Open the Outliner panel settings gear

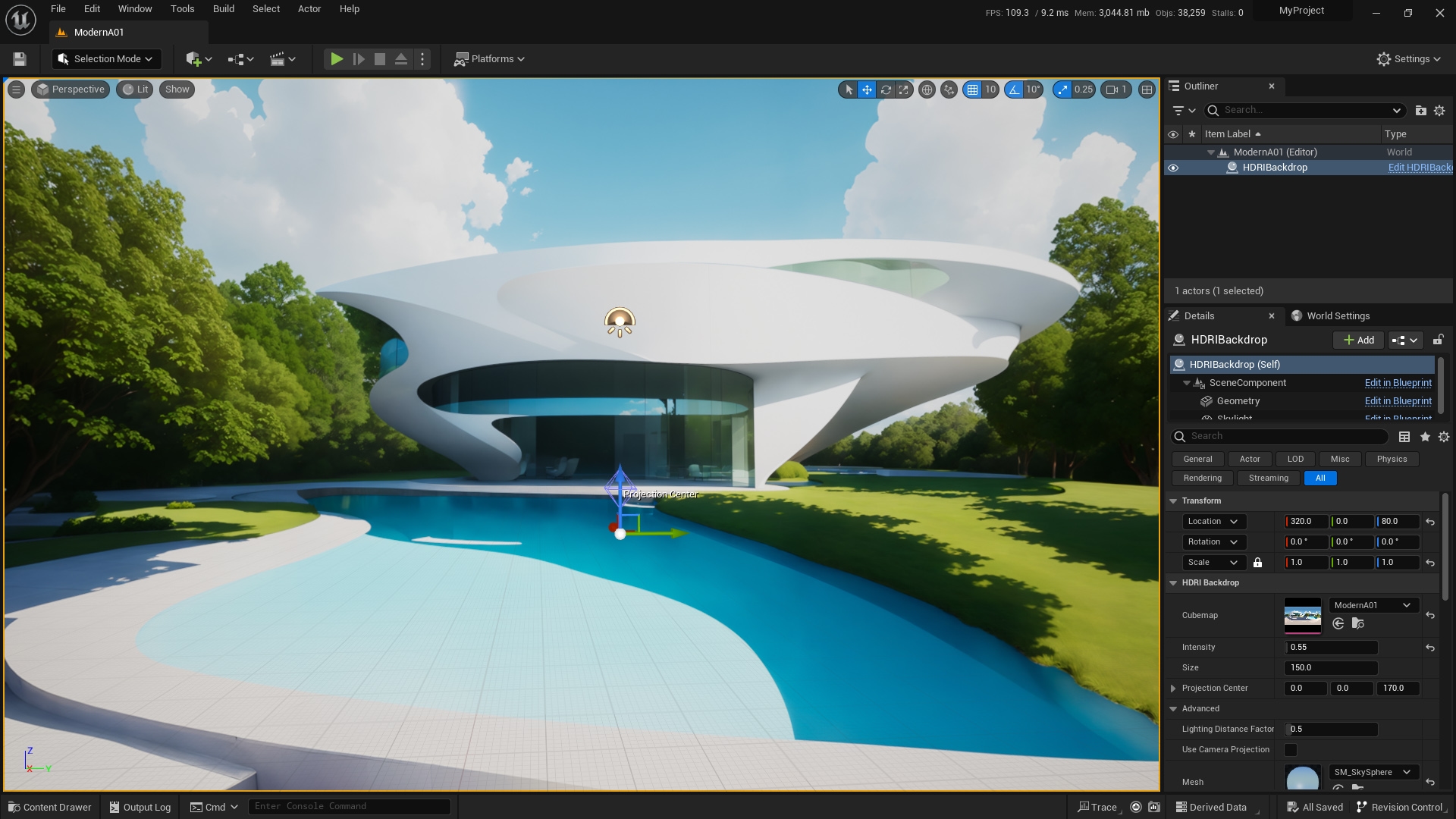tap(1440, 110)
